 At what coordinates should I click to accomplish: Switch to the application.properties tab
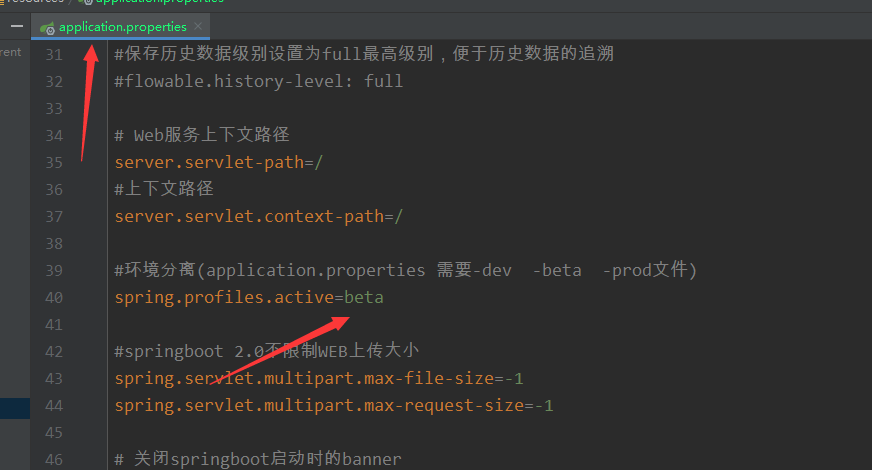(122, 26)
